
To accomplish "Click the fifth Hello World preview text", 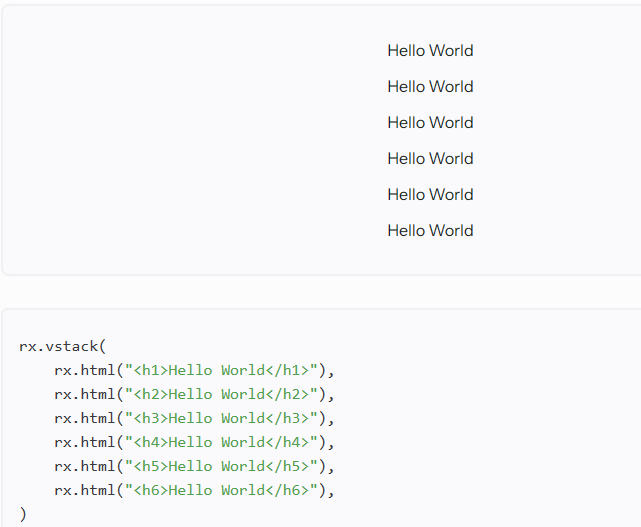I will point(430,195).
